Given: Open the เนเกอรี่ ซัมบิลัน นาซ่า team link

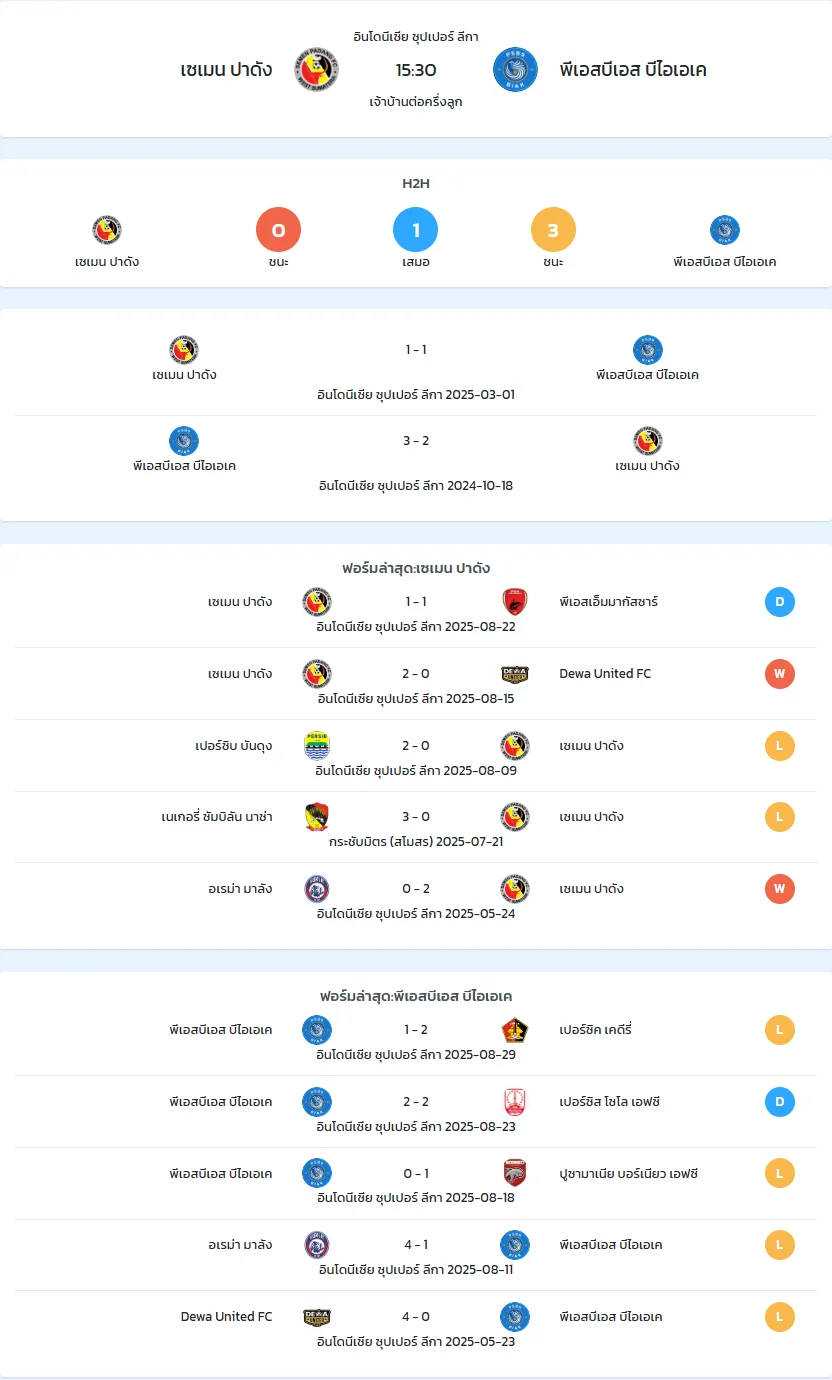Looking at the screenshot, I should [x=217, y=817].
